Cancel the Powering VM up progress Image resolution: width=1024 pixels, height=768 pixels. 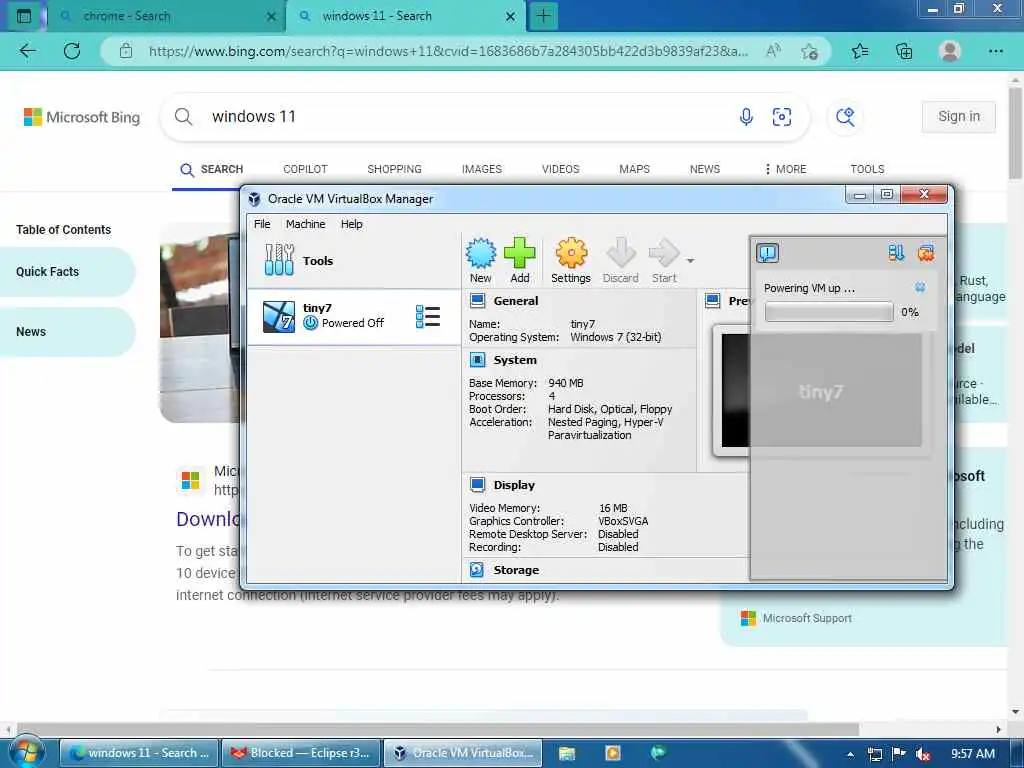coord(920,287)
